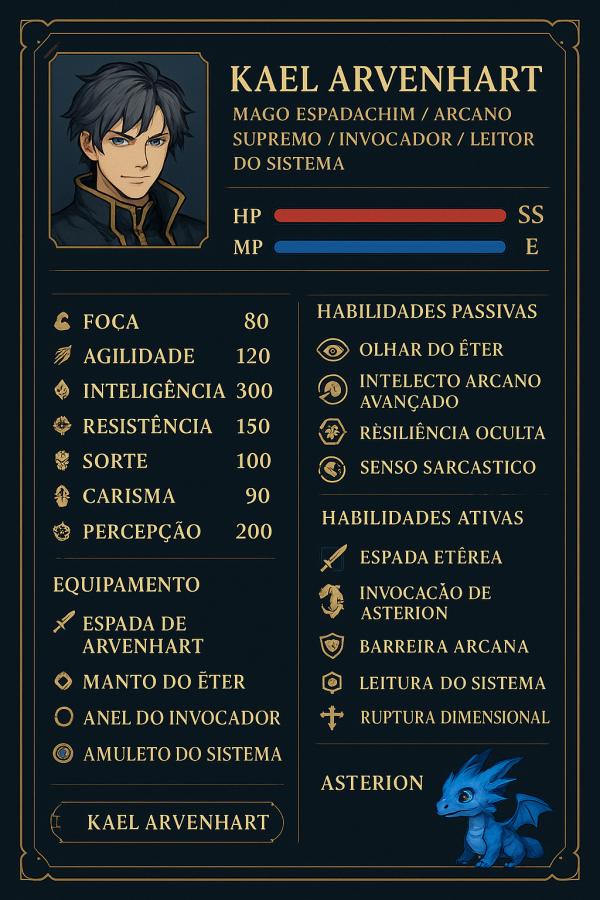Click the Kael Arvenhart name button at bottom
The height and width of the screenshot is (900, 600).
pyautogui.click(x=167, y=822)
